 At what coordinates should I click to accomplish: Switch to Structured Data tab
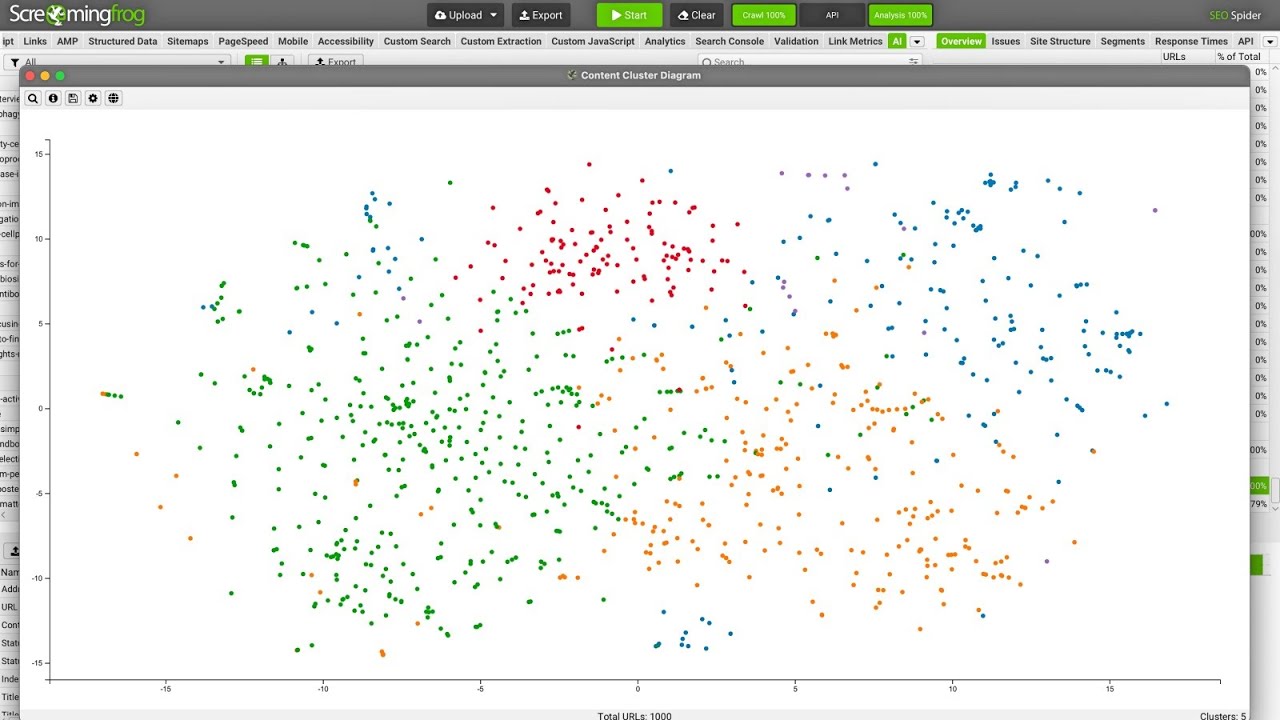pyautogui.click(x=123, y=41)
